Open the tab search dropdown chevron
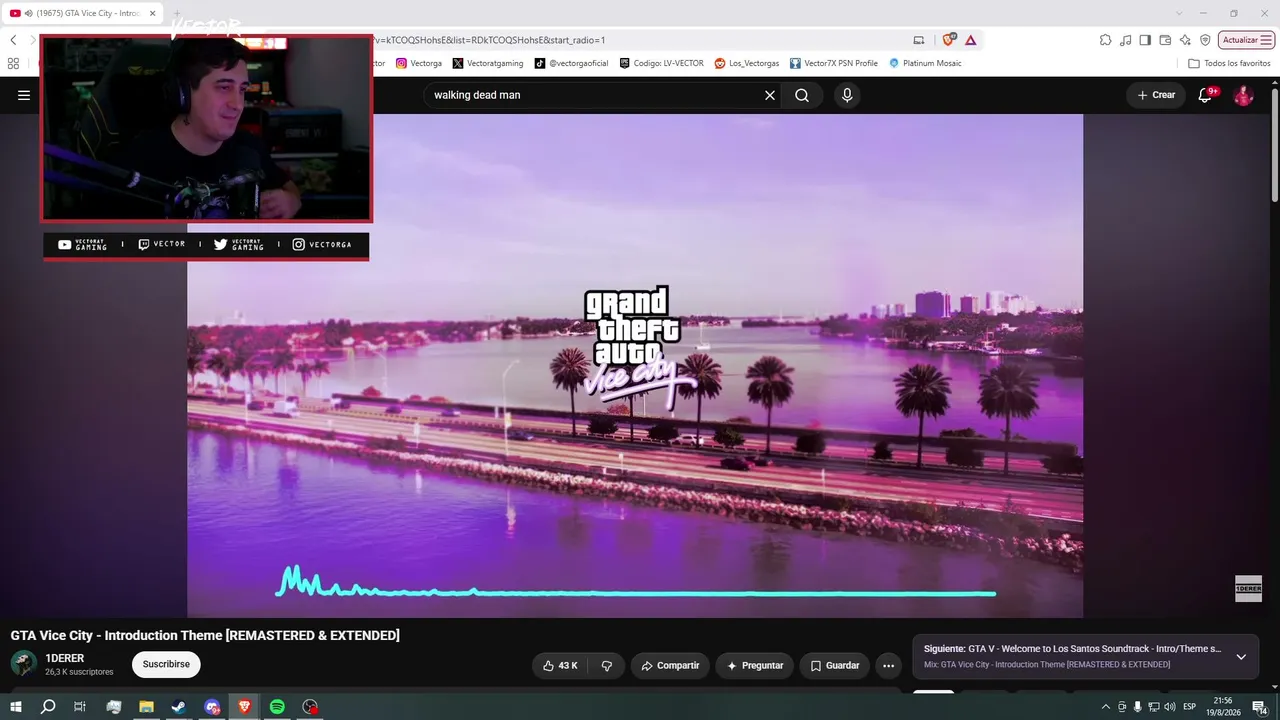The width and height of the screenshot is (1280, 720). pyautogui.click(x=1178, y=13)
